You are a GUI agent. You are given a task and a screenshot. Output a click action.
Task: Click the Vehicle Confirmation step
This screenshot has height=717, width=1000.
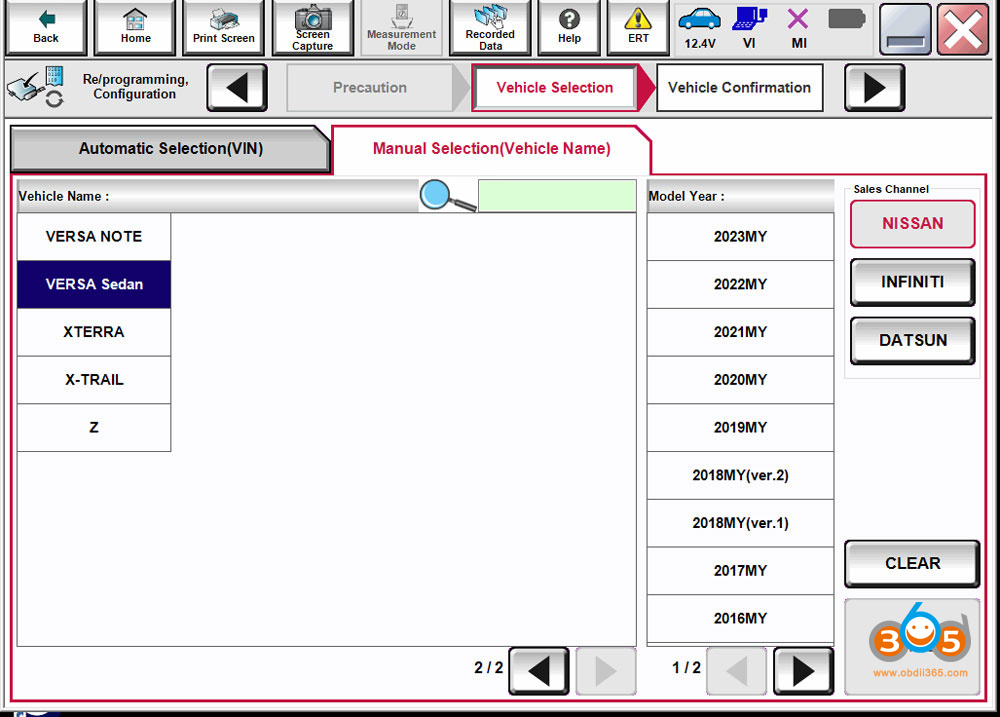pos(739,87)
